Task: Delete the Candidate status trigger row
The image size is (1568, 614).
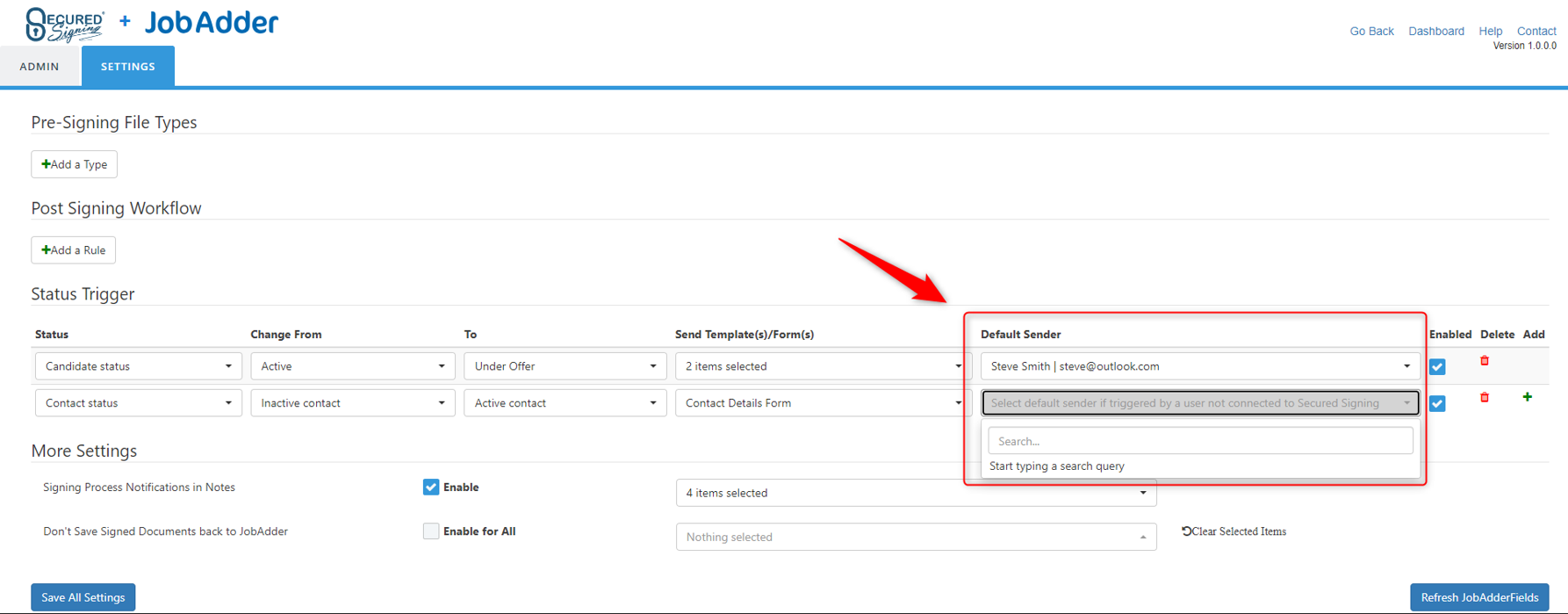Action: 1485,361
